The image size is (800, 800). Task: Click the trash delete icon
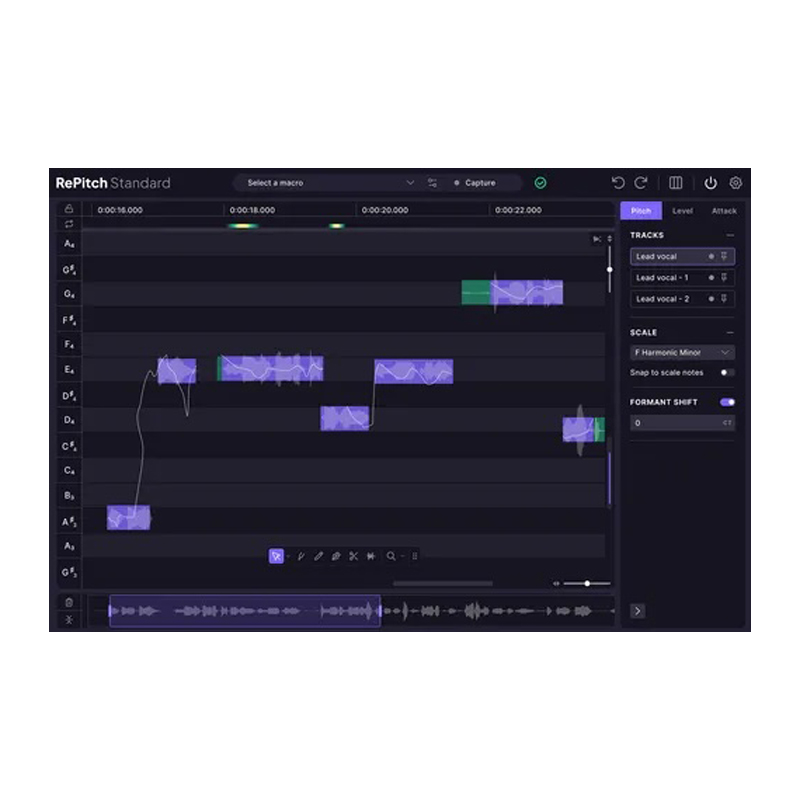pyautogui.click(x=69, y=602)
